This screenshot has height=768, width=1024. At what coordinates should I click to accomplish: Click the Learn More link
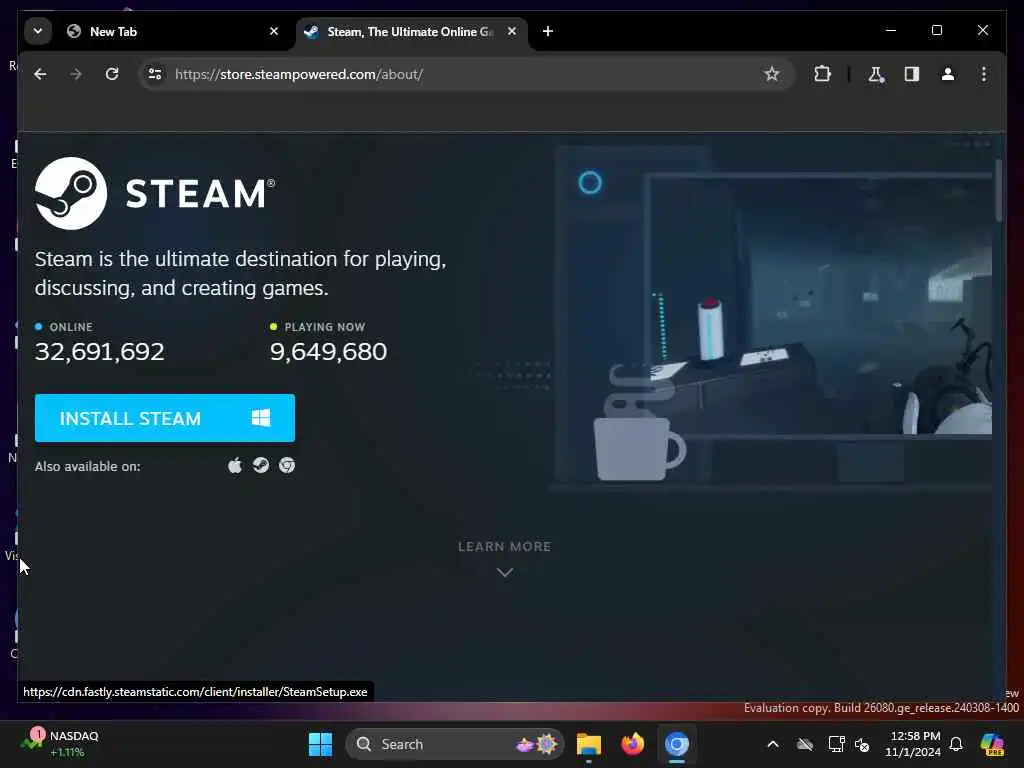point(504,547)
